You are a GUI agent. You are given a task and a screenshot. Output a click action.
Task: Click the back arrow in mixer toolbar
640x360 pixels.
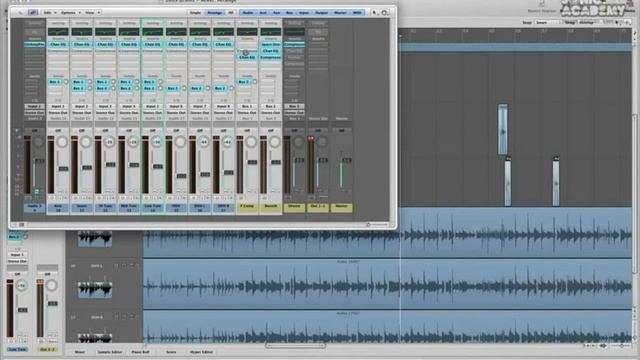point(20,13)
